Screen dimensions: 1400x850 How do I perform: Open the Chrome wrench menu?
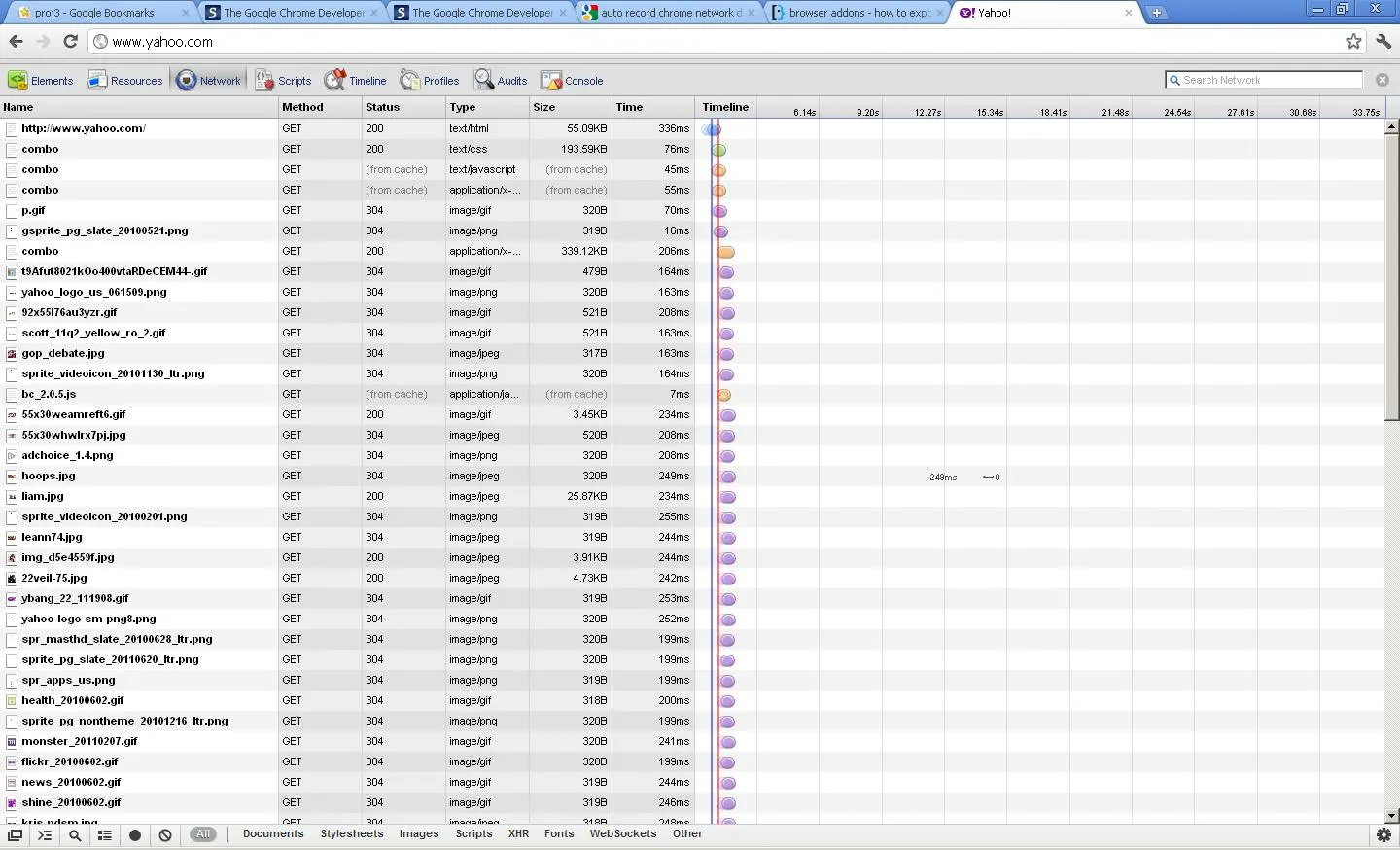(x=1384, y=42)
